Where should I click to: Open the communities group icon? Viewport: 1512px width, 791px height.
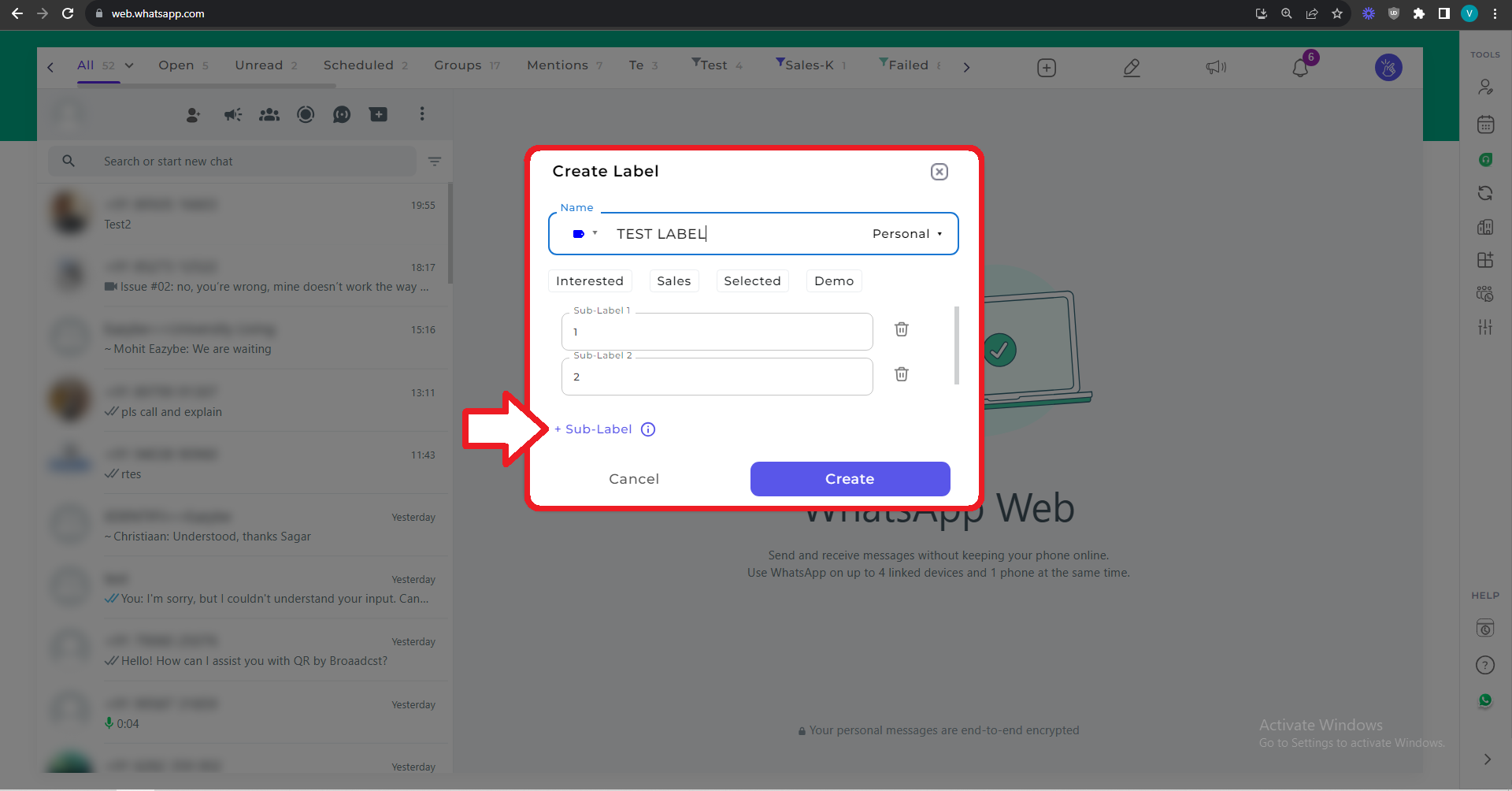click(x=269, y=115)
